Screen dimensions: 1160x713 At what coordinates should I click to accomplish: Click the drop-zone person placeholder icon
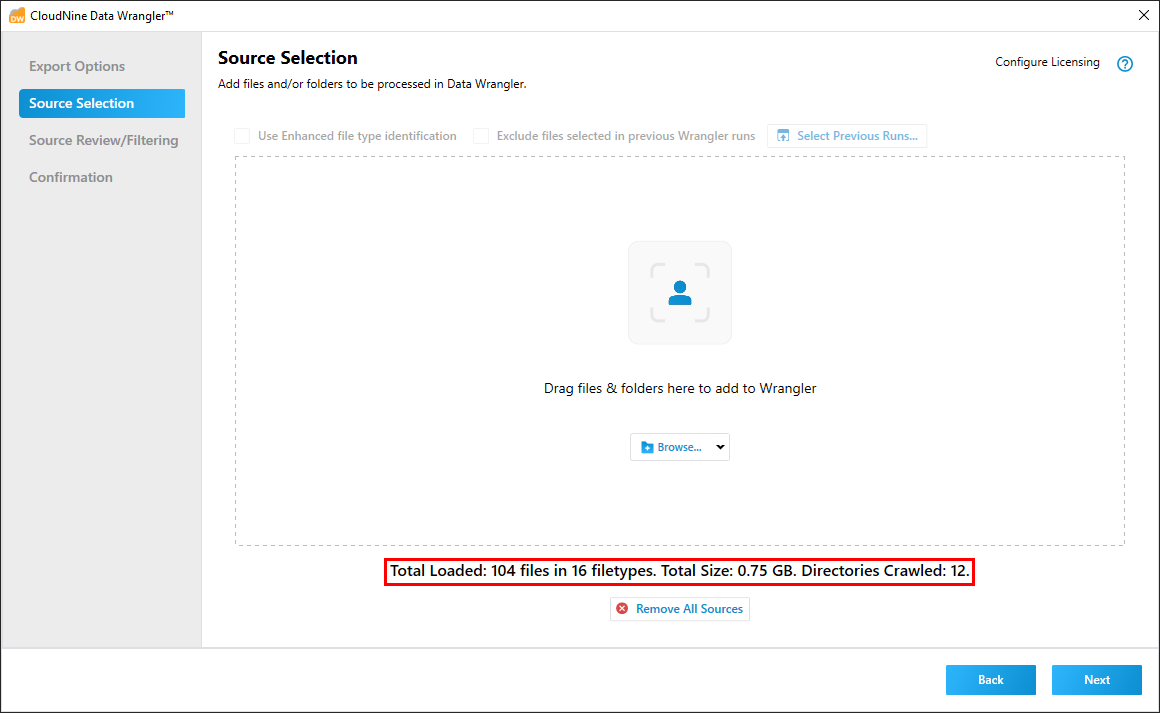pyautogui.click(x=680, y=293)
